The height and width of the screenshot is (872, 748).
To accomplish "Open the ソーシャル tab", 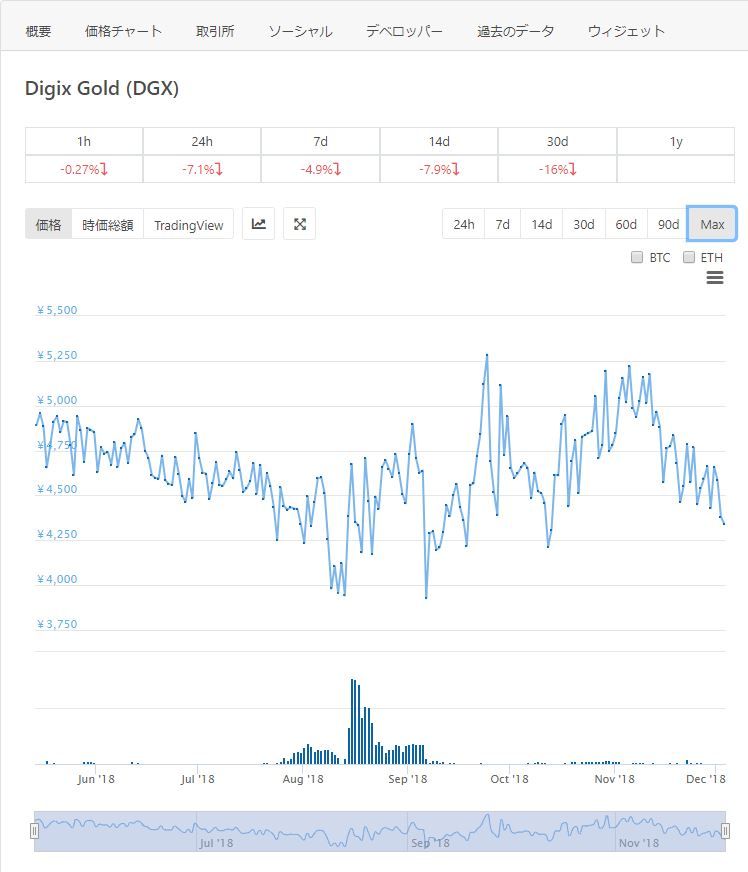I will (300, 31).
